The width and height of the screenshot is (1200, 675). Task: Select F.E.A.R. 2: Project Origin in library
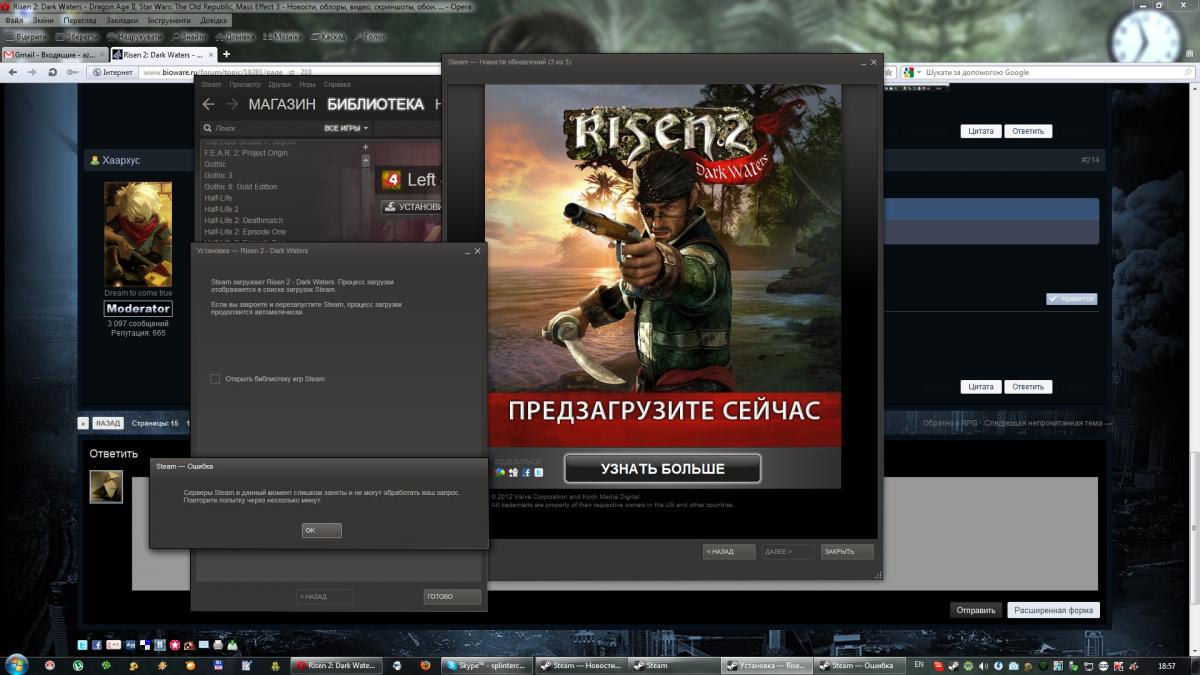click(246, 153)
